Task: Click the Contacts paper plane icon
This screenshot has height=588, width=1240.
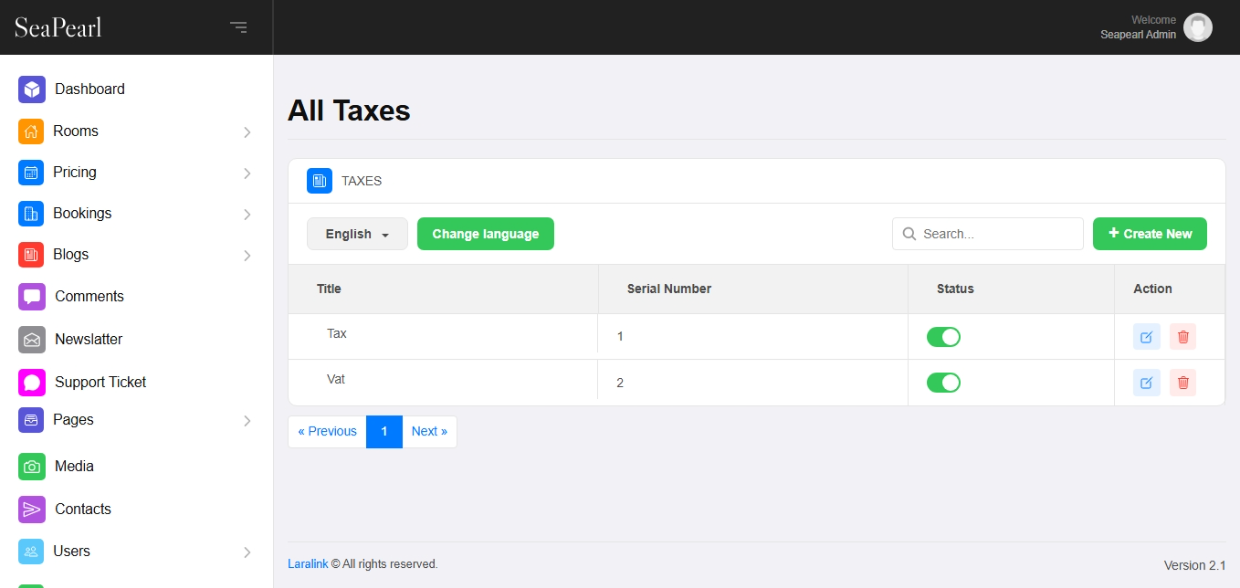Action: pyautogui.click(x=32, y=509)
